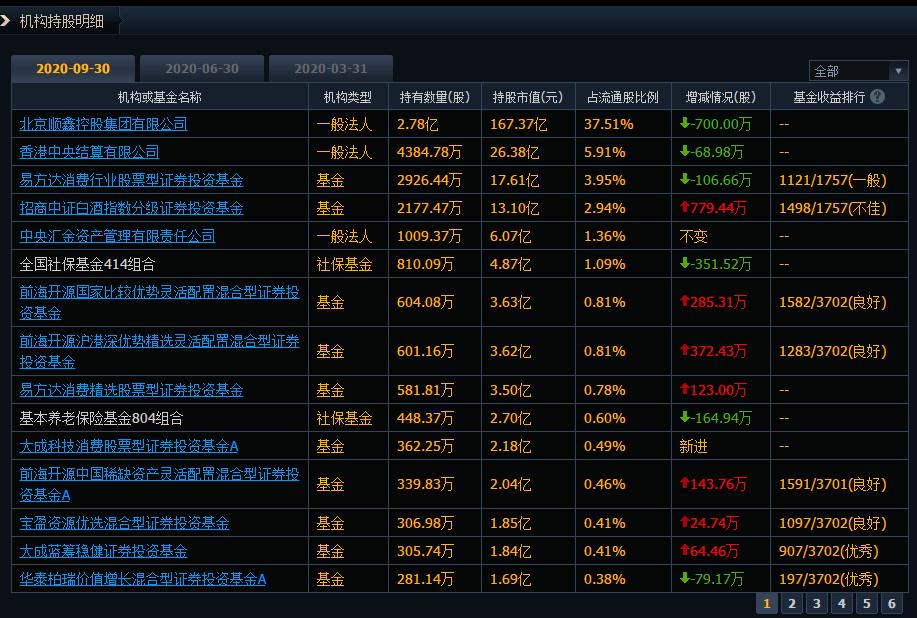Select the 2020-09-30 date tab
Viewport: 917px width, 618px height.
pyautogui.click(x=73, y=68)
